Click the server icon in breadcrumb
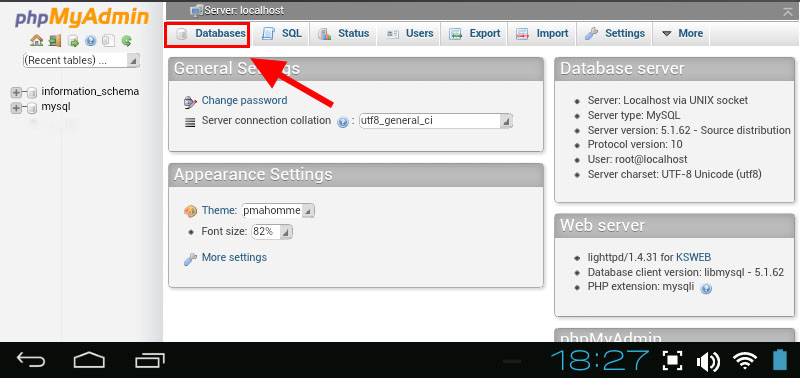The width and height of the screenshot is (800, 378). click(x=196, y=10)
